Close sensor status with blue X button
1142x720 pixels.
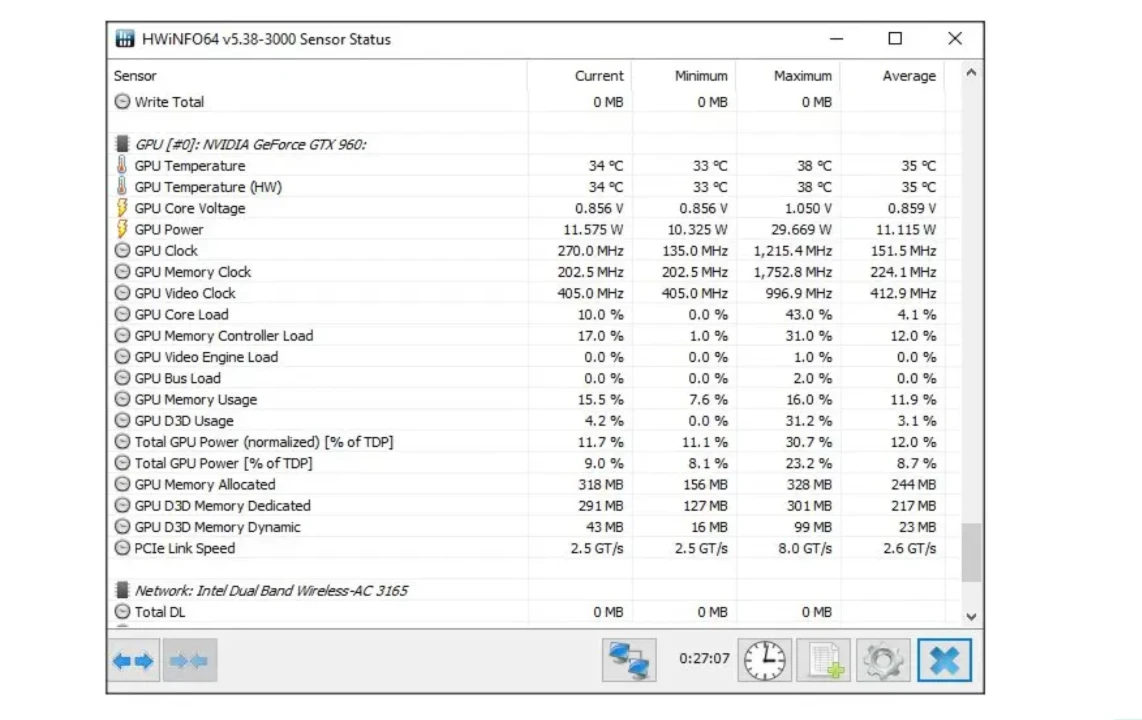click(x=945, y=660)
